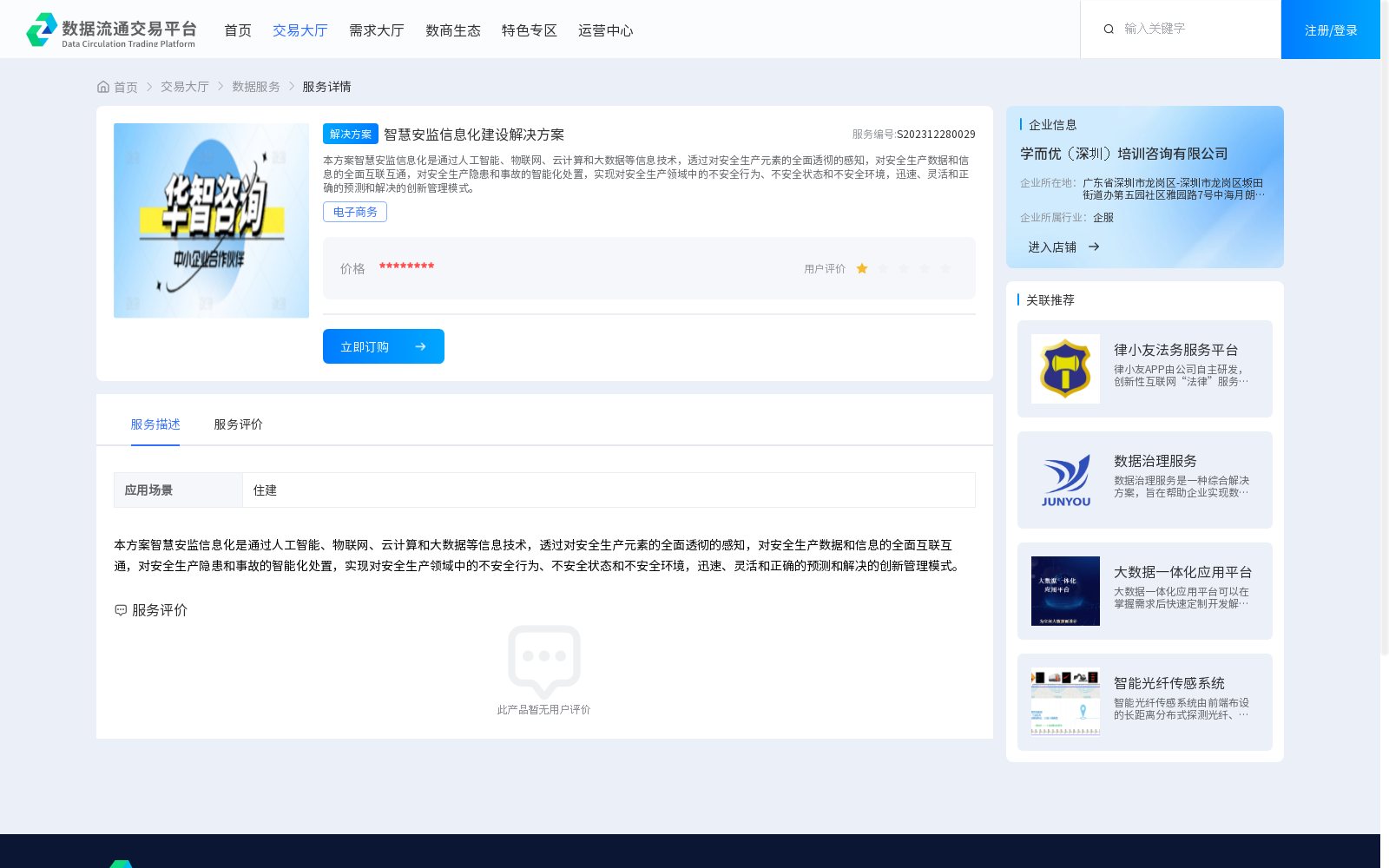Image resolution: width=1389 pixels, height=868 pixels.
Task: Click the platform logo in the header
Action: coord(111,30)
